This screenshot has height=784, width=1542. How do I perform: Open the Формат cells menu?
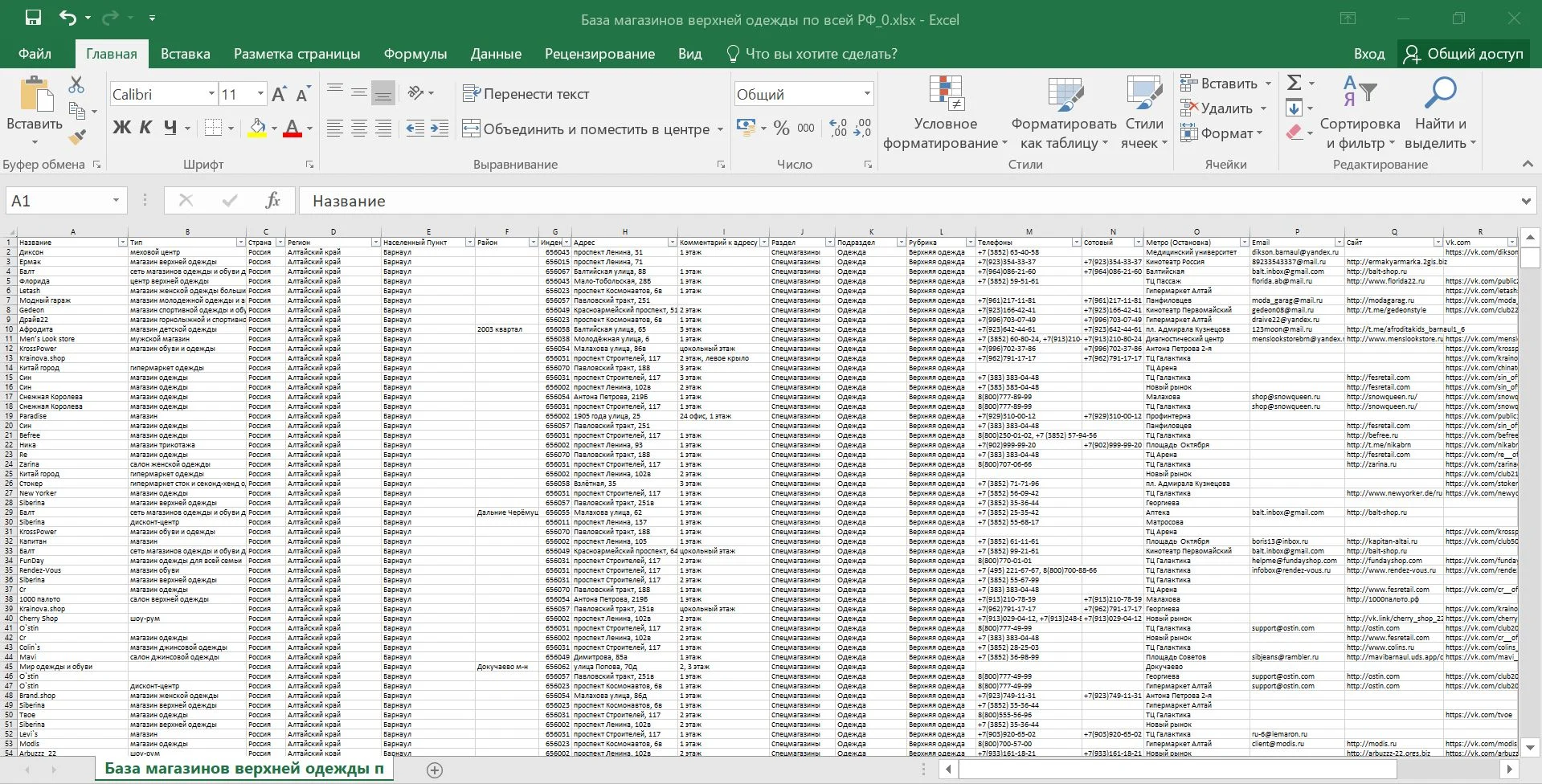(1222, 133)
